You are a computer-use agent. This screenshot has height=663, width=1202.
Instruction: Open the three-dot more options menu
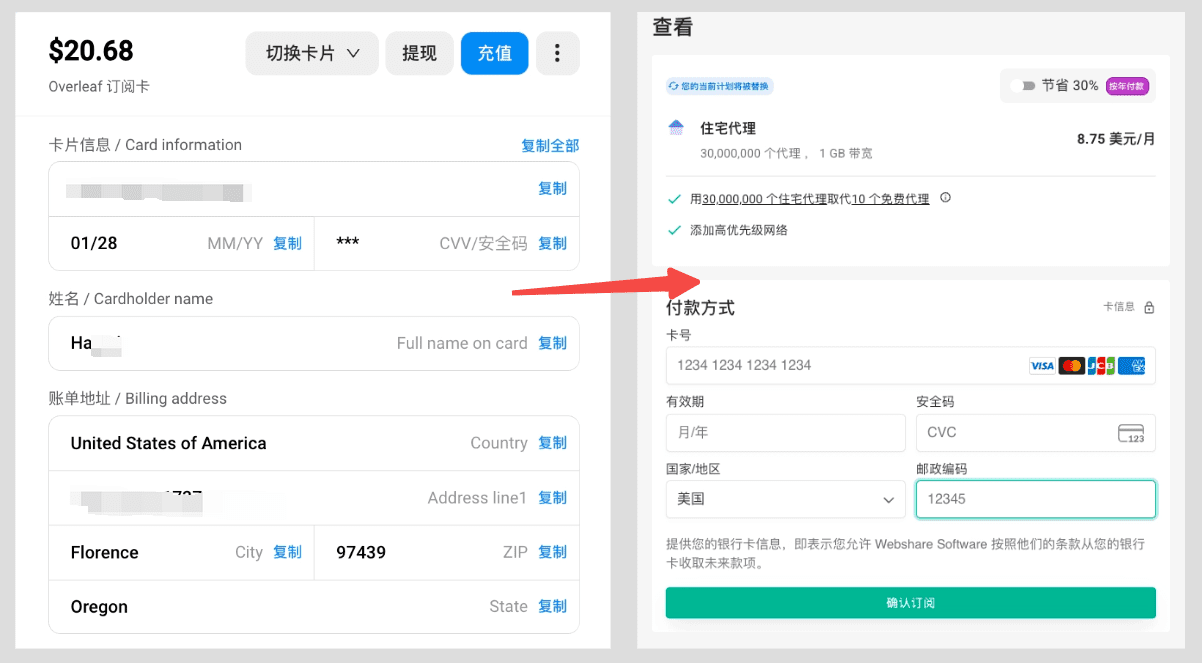558,53
